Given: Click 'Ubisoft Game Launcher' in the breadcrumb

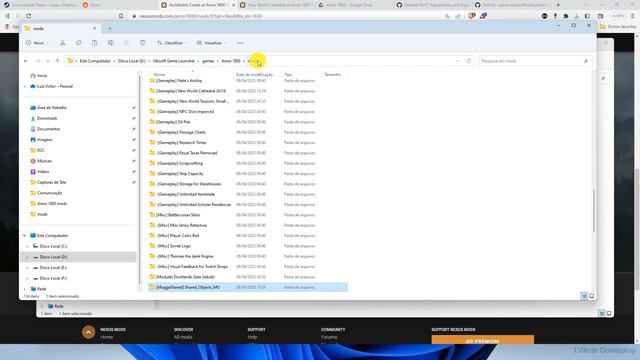Looking at the screenshot, I should click(174, 61).
